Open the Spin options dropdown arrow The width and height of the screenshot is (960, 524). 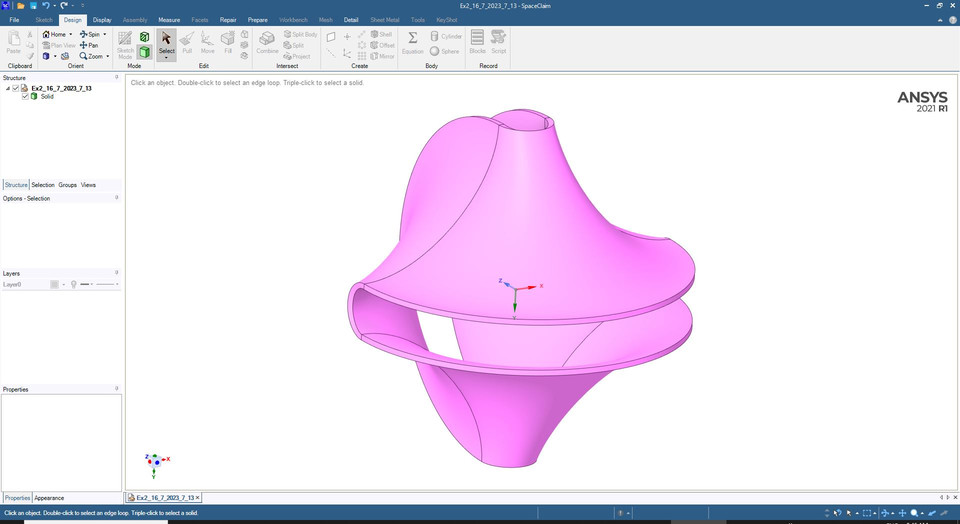[x=105, y=34]
